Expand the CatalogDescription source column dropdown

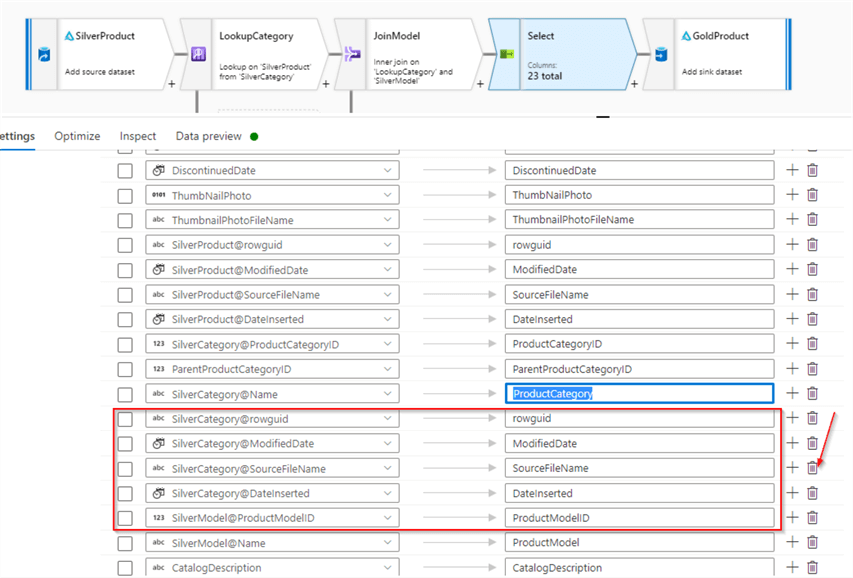point(388,567)
